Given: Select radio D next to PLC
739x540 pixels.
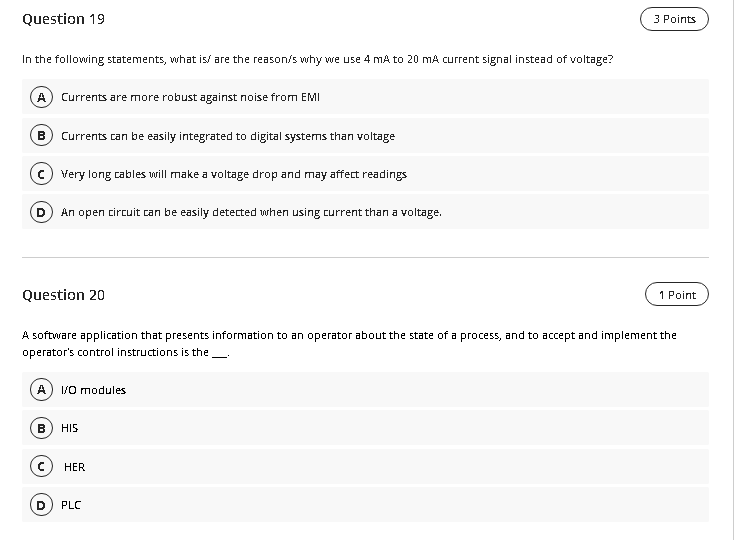Looking at the screenshot, I should point(41,505).
